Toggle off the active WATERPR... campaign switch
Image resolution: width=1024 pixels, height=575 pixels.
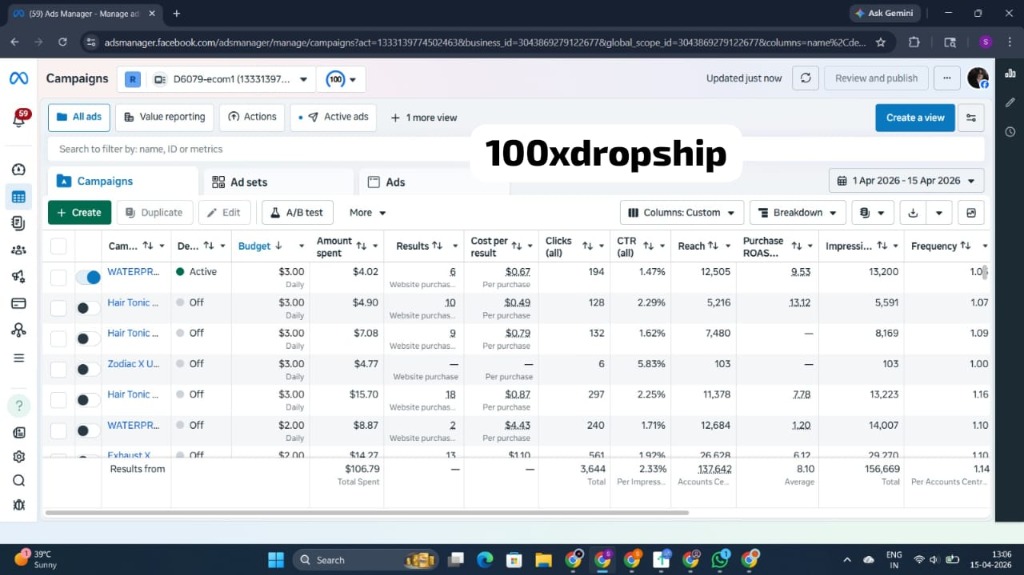[x=88, y=277]
